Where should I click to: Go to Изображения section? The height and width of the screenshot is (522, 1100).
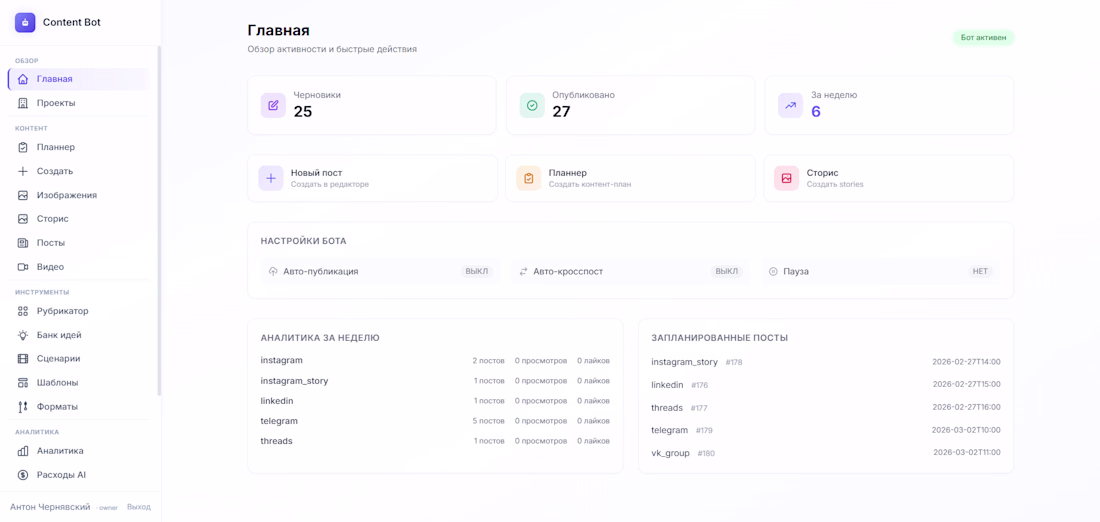click(66, 195)
